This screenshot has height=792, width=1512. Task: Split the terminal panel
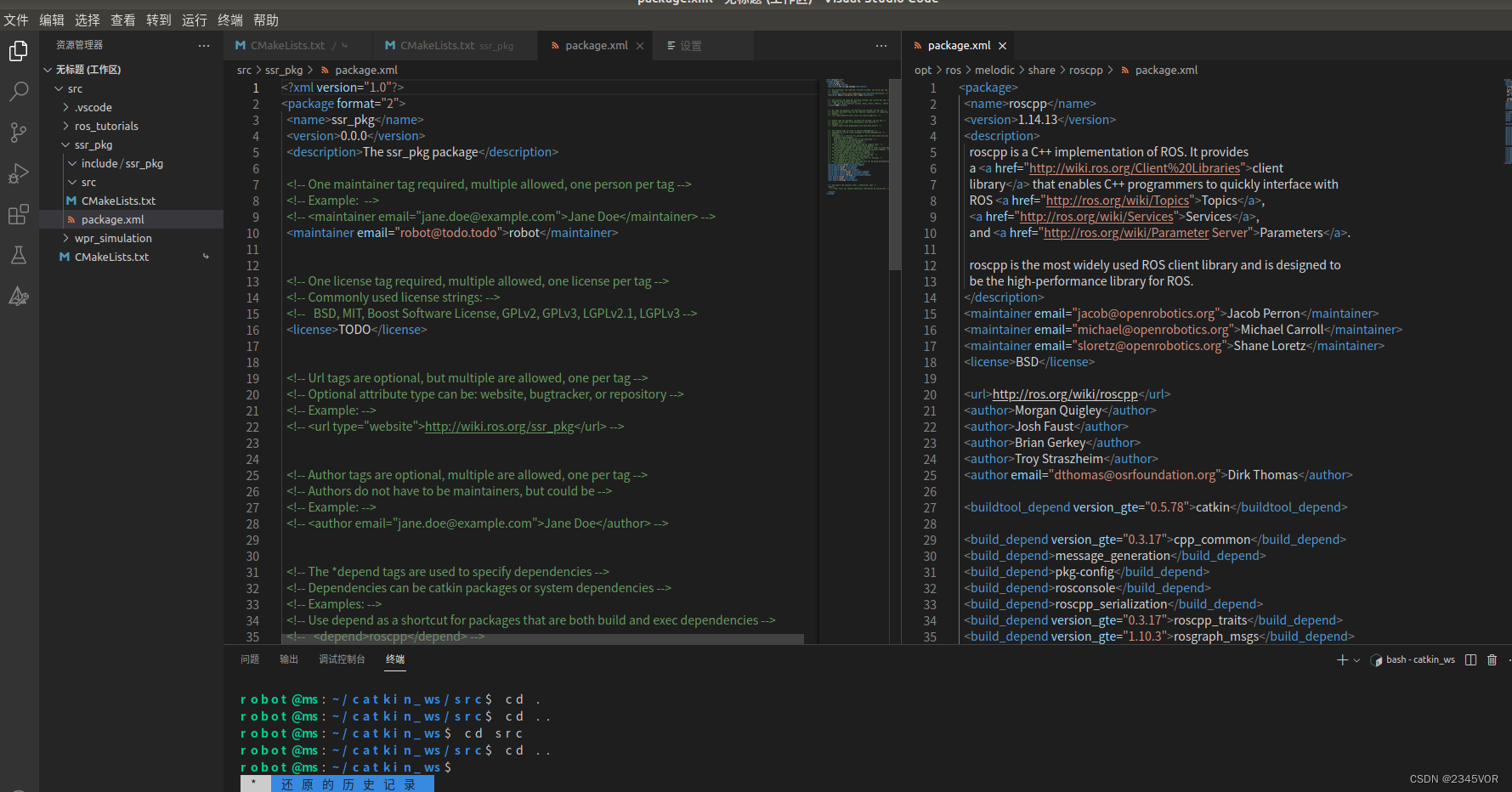[1470, 659]
